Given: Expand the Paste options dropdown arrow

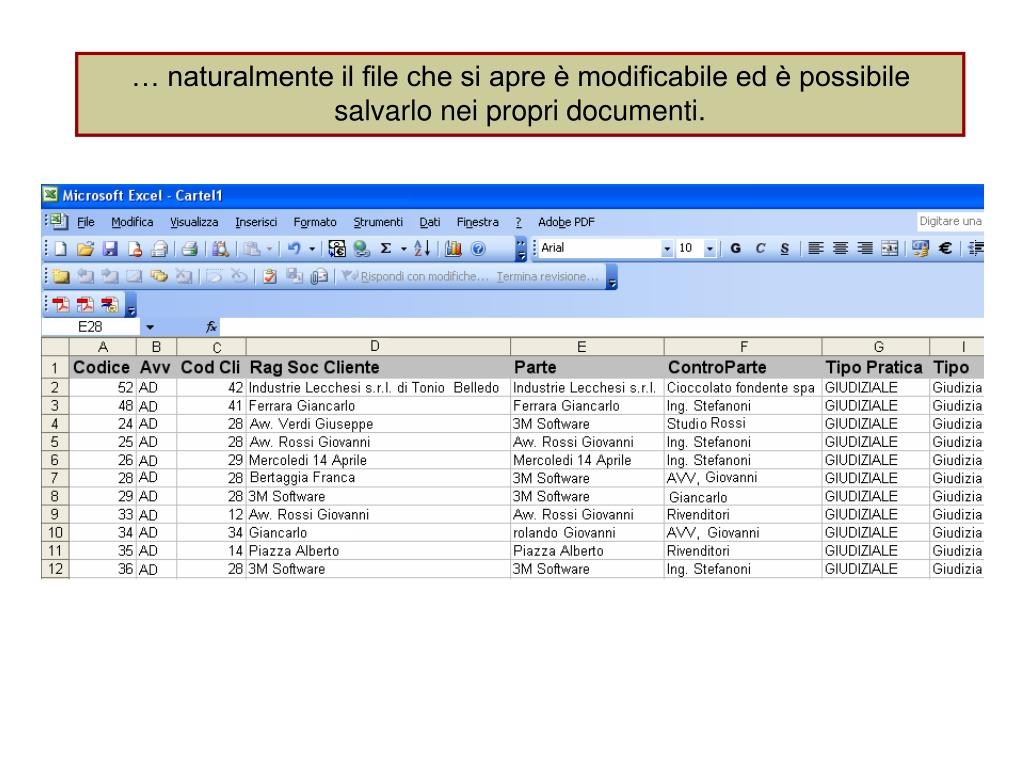Looking at the screenshot, I should pos(269,249).
